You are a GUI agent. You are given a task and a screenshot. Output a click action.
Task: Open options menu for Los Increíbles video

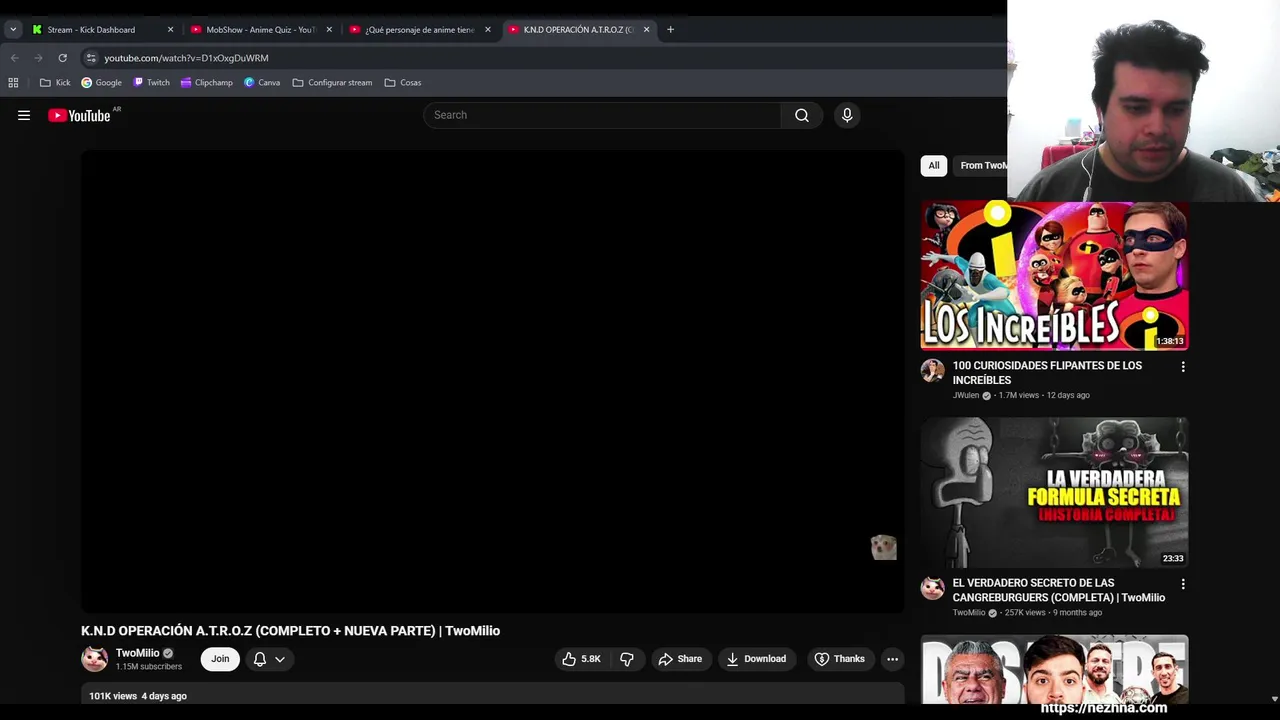click(1183, 367)
